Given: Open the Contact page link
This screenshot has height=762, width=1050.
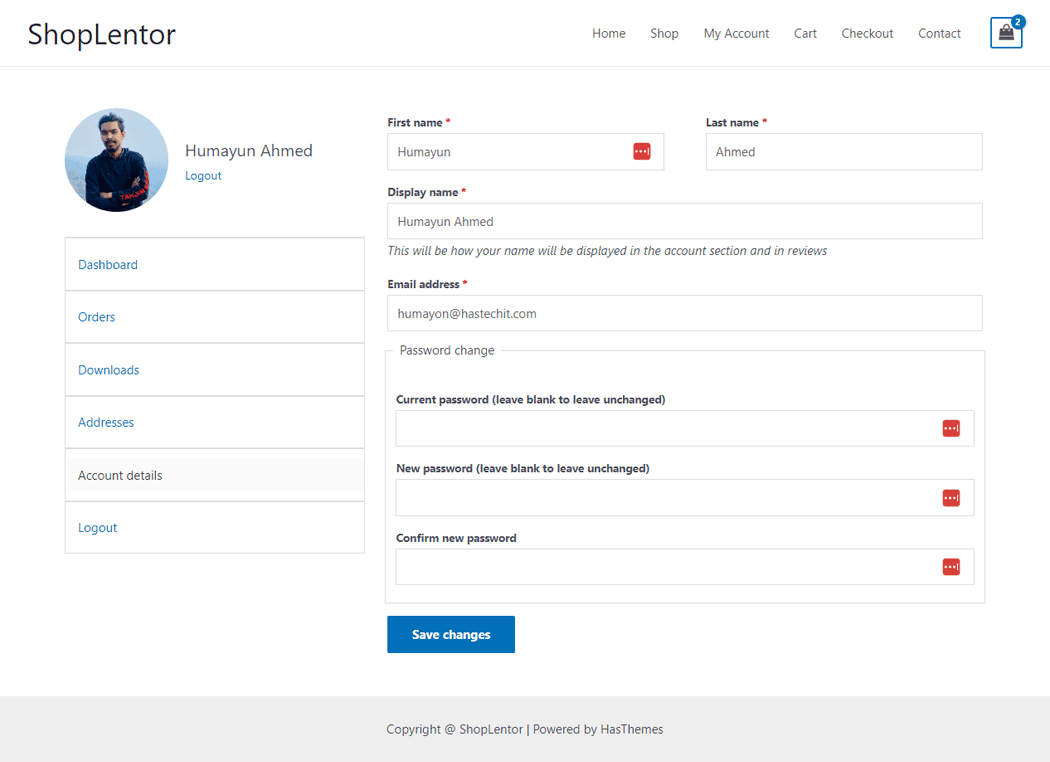Looking at the screenshot, I should click(x=939, y=34).
